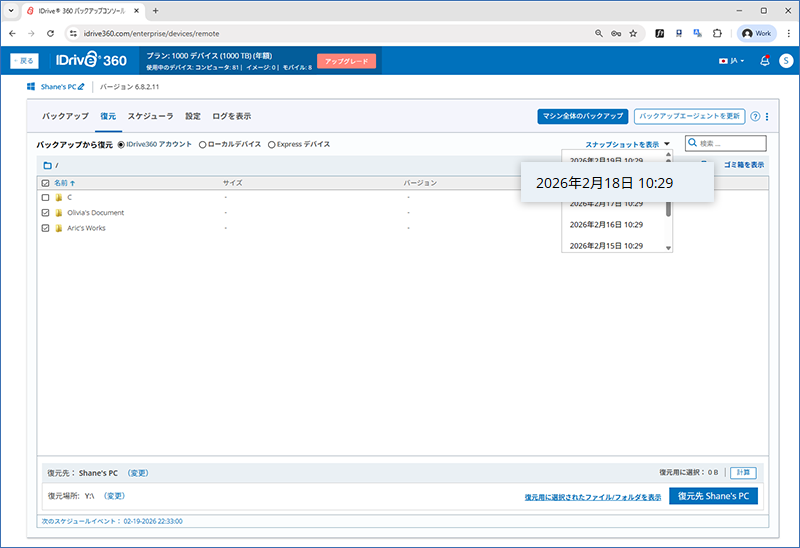Open the notifications bell

pos(765,61)
